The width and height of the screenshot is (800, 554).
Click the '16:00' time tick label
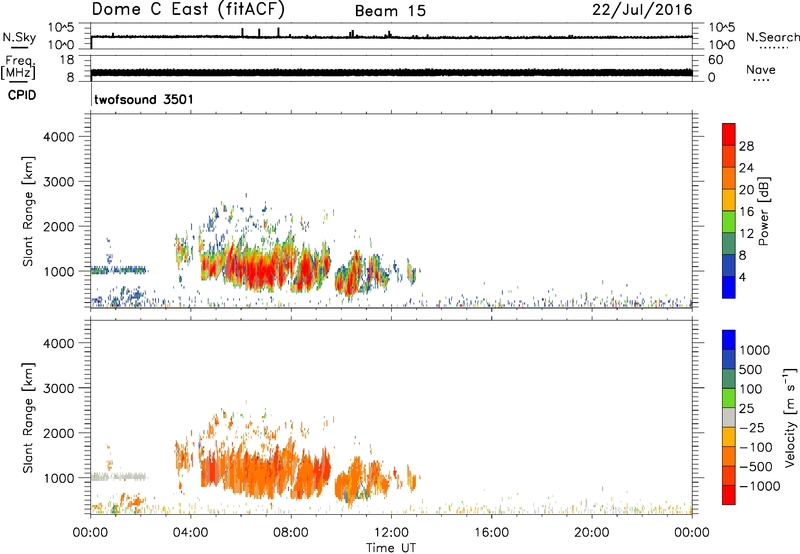(x=491, y=533)
